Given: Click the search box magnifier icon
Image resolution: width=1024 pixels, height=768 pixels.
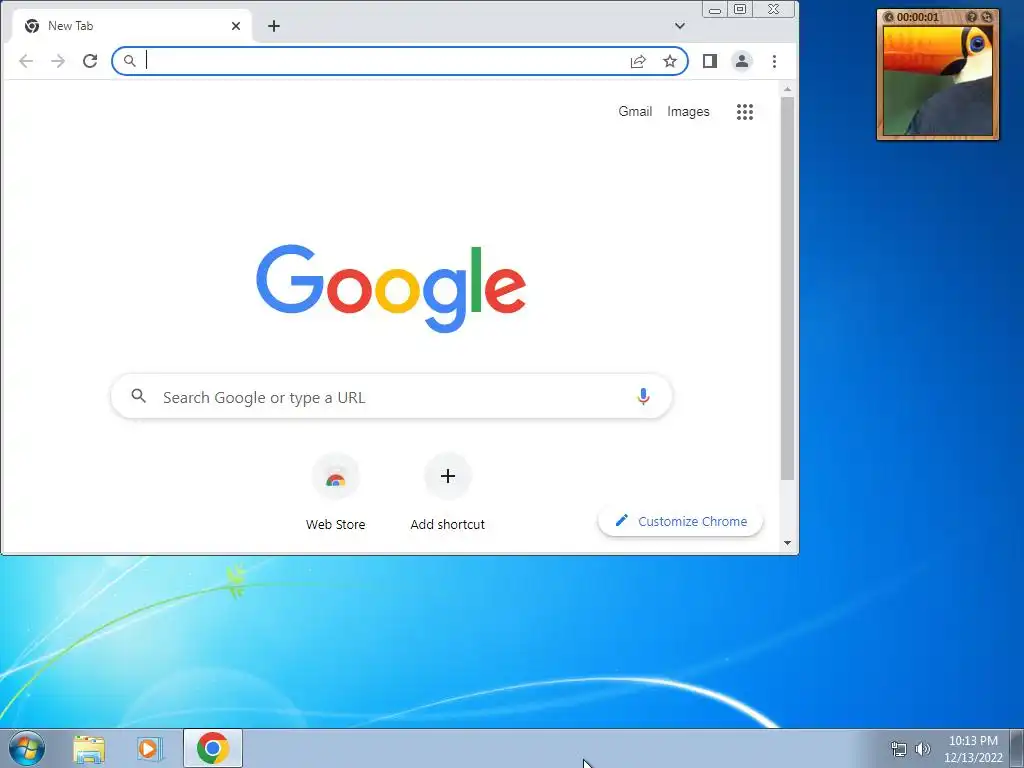Looking at the screenshot, I should [x=138, y=396].
